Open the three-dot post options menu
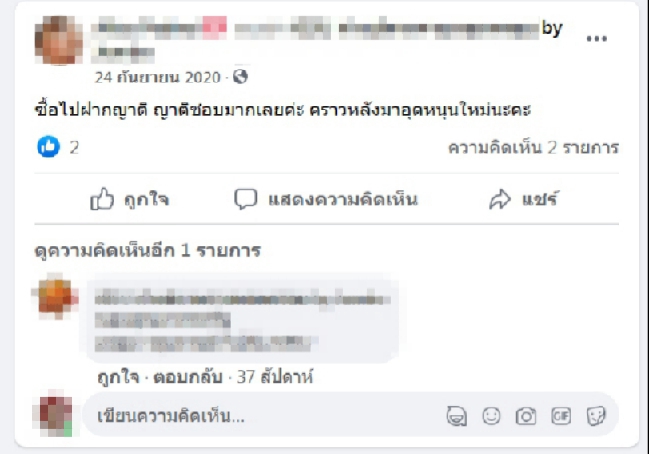The height and width of the screenshot is (454, 649). 596,38
